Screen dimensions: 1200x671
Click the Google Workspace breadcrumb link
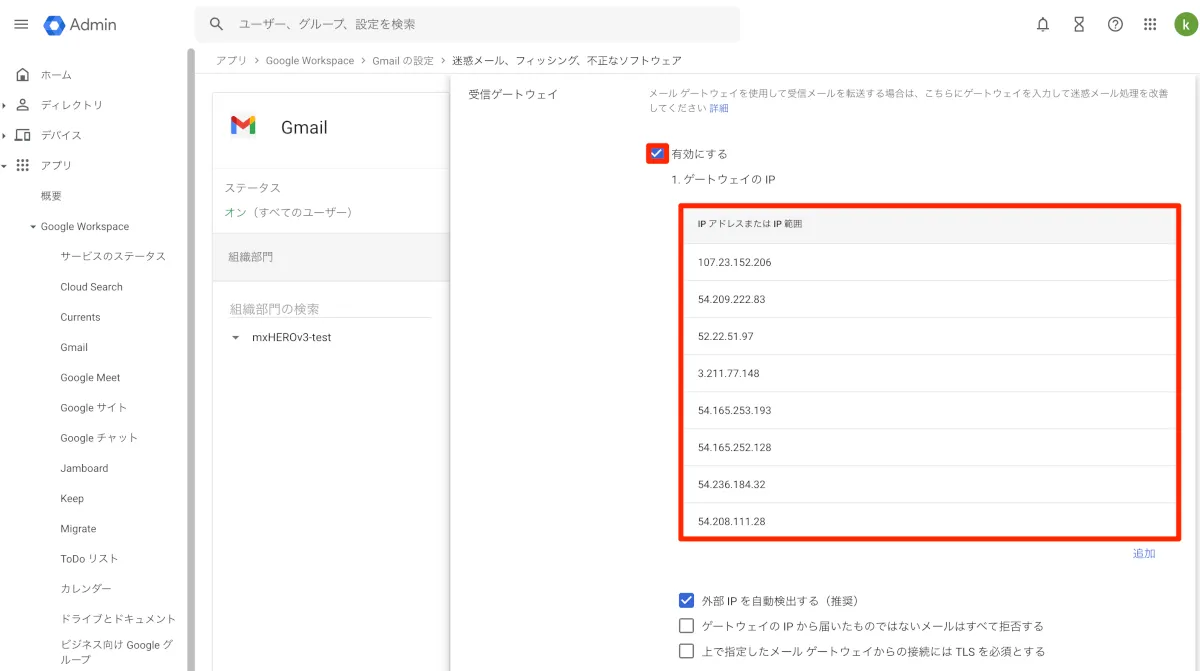(x=310, y=61)
